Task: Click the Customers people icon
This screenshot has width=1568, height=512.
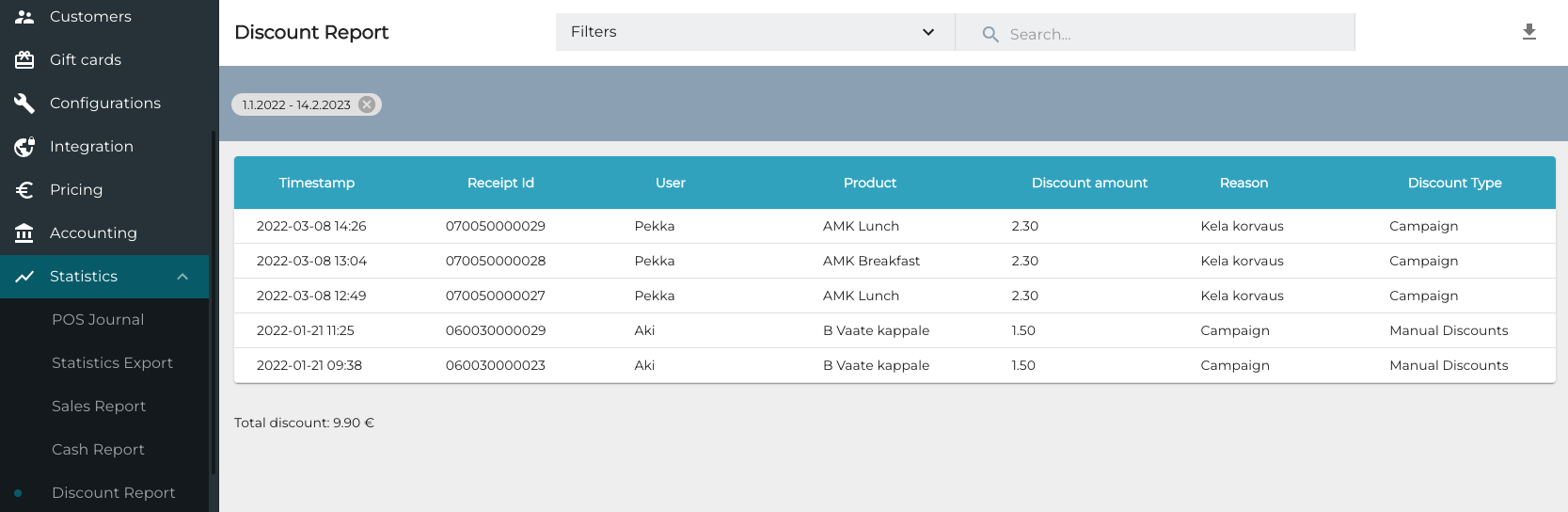Action: pos(24,17)
